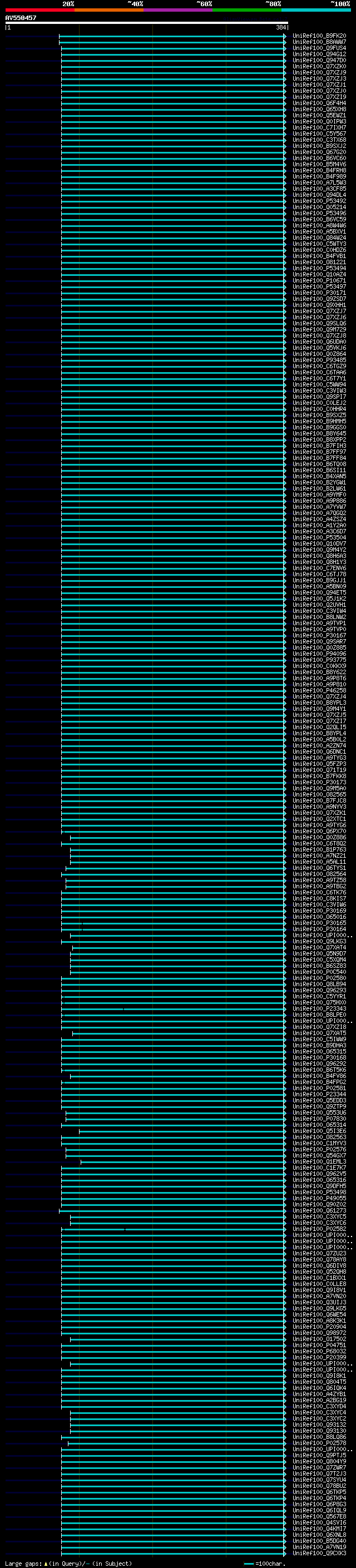Click the red 20% identity legend segment

pos(39,10)
